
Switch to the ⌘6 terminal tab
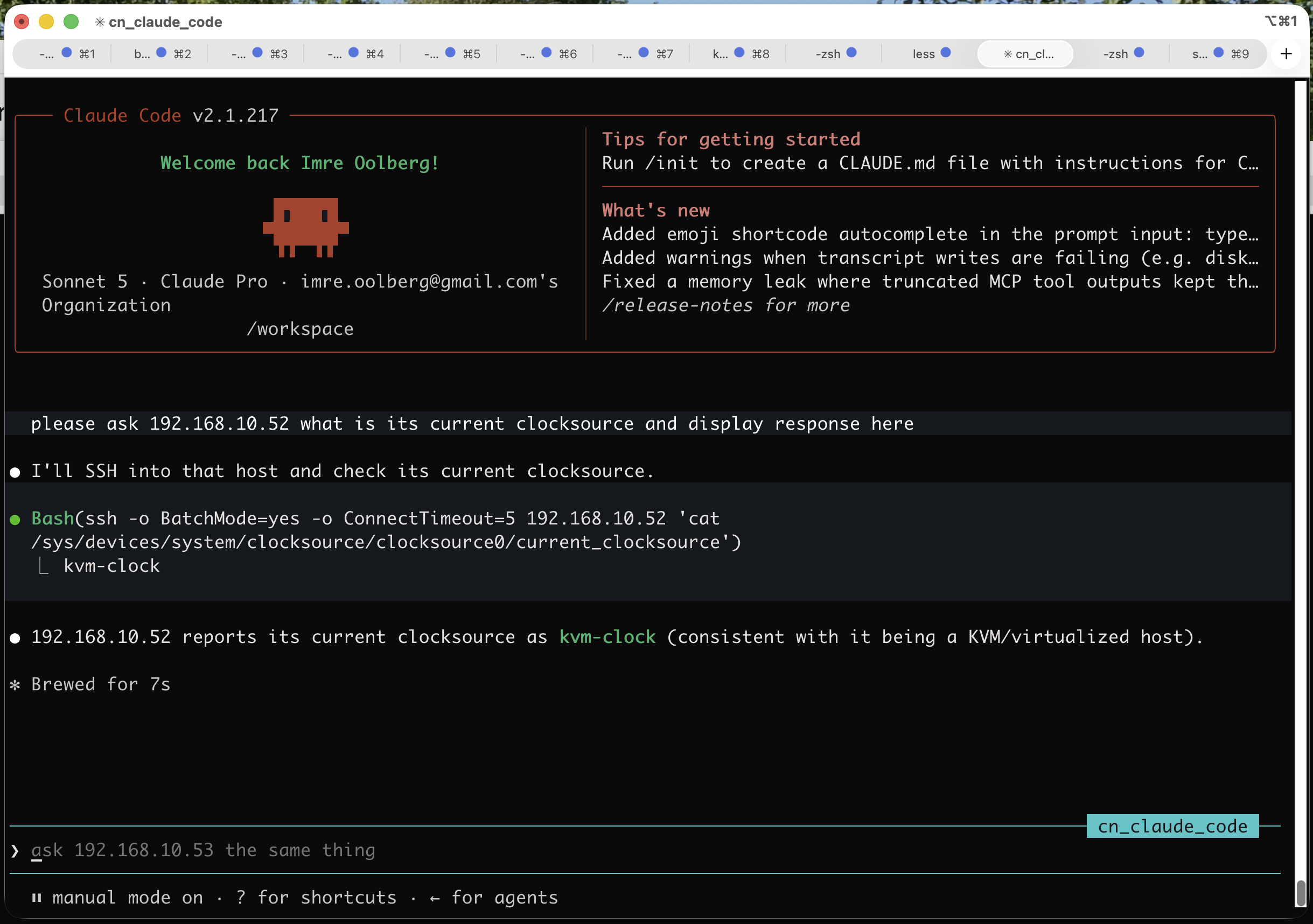548,54
